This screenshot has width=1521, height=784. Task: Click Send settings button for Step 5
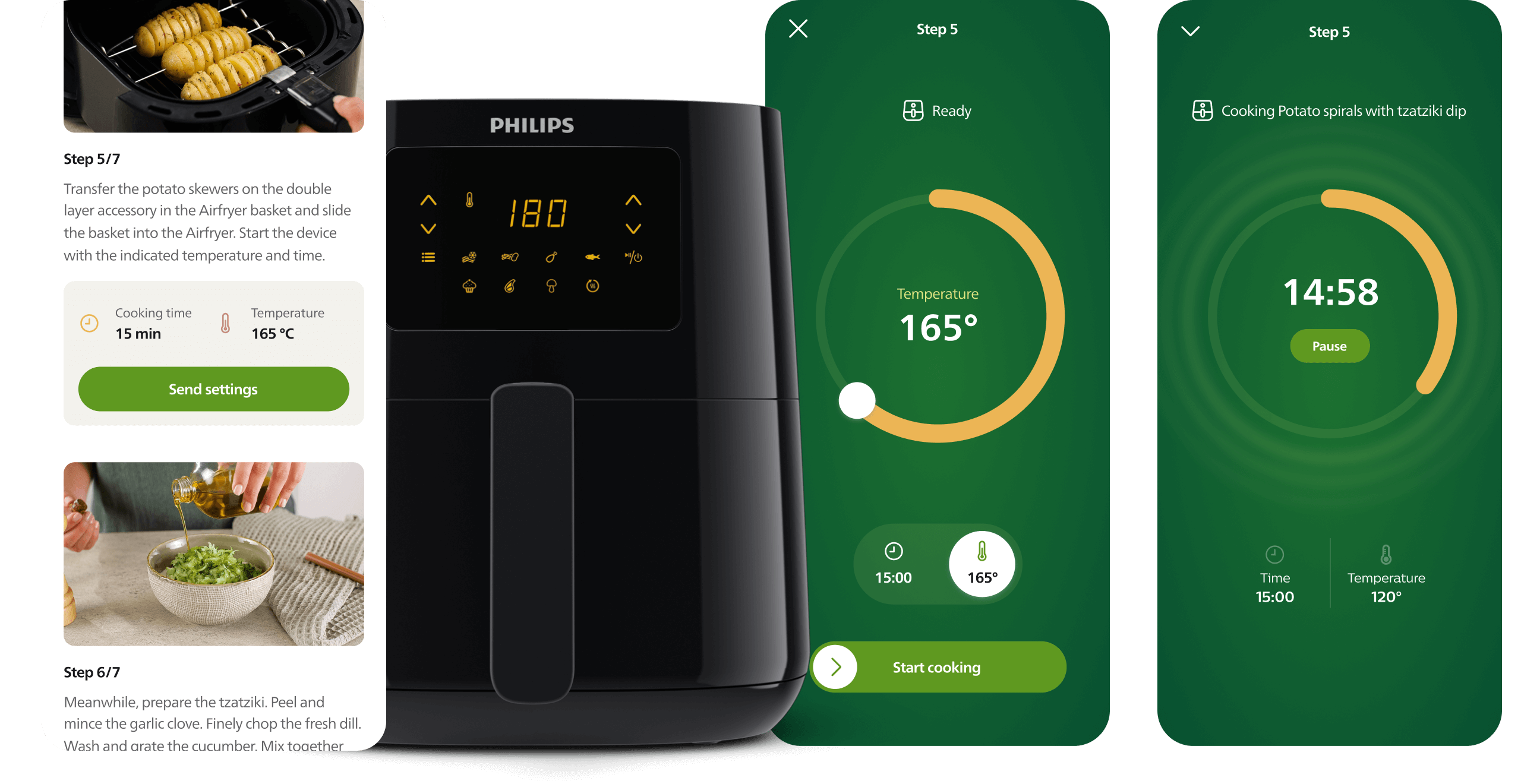pyautogui.click(x=212, y=389)
